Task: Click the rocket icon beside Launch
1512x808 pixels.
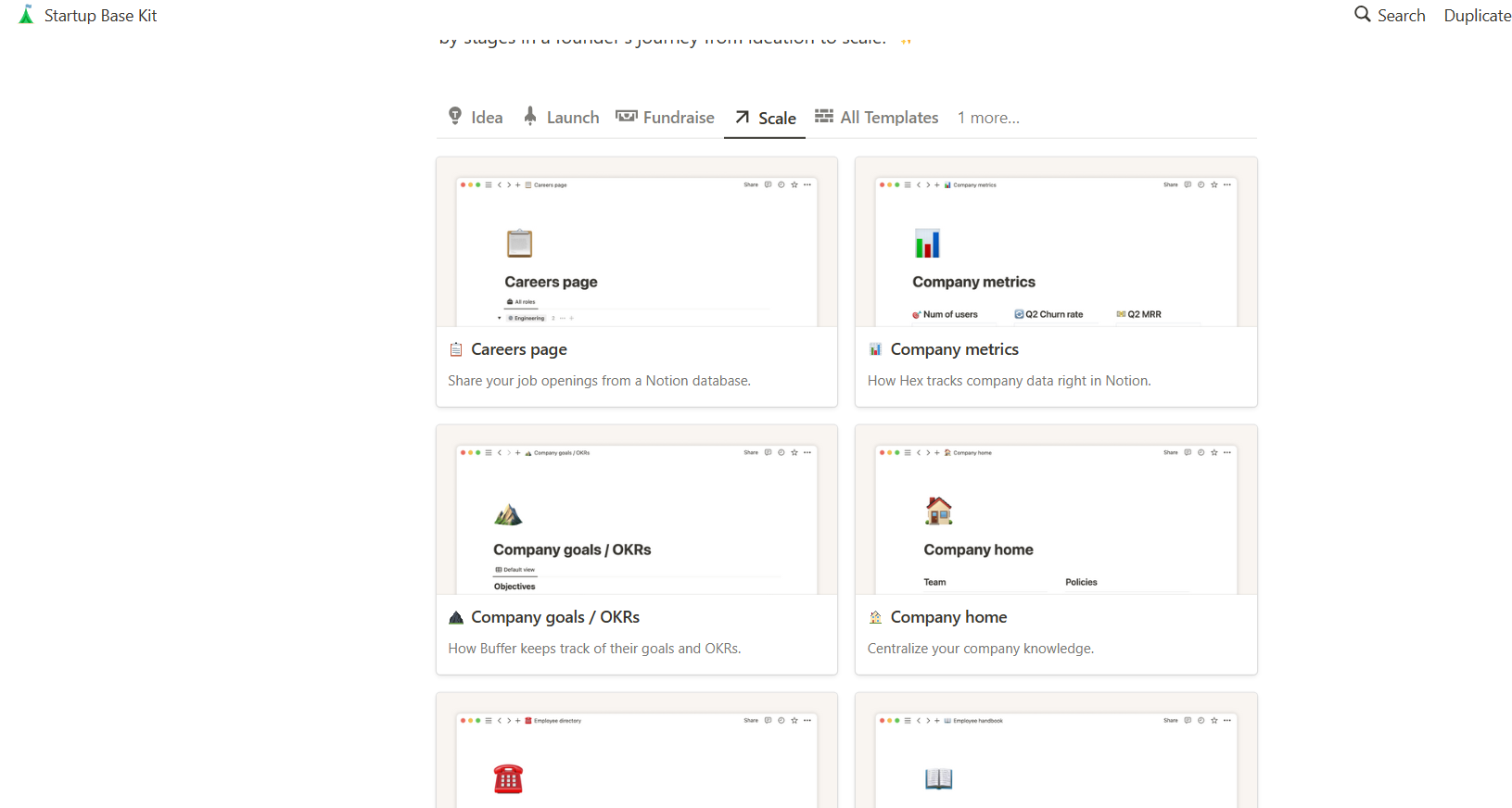Action: coord(530,116)
